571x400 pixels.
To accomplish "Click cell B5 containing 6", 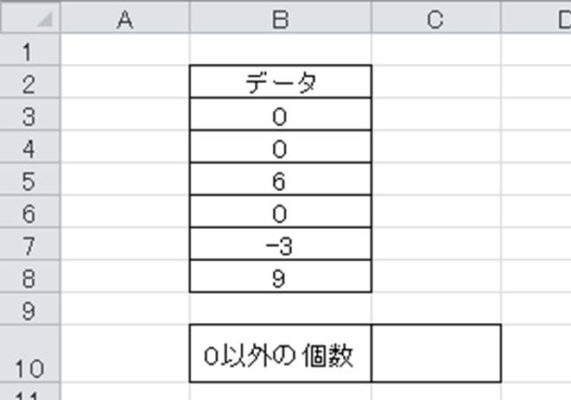I will (x=280, y=179).
